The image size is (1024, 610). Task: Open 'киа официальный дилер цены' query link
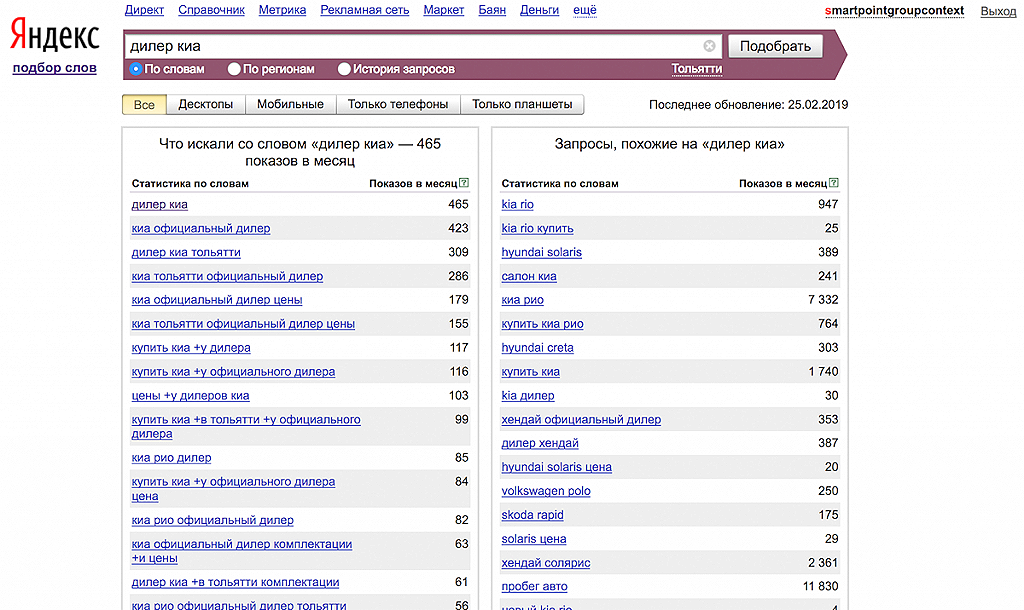(217, 300)
